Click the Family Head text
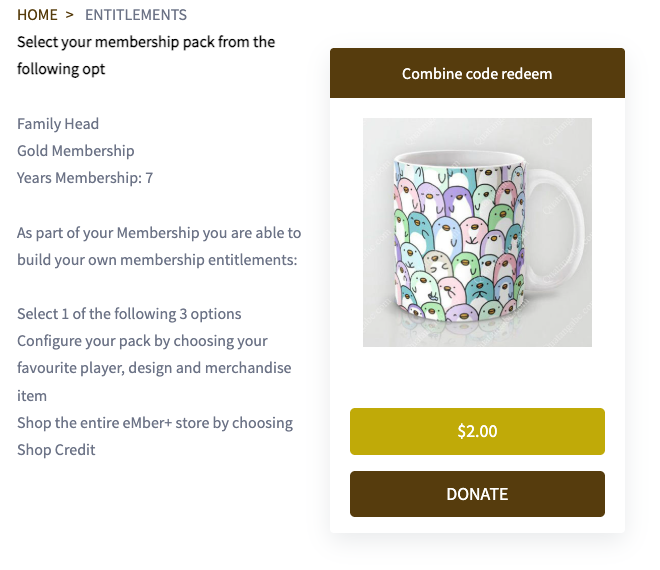 (x=58, y=124)
